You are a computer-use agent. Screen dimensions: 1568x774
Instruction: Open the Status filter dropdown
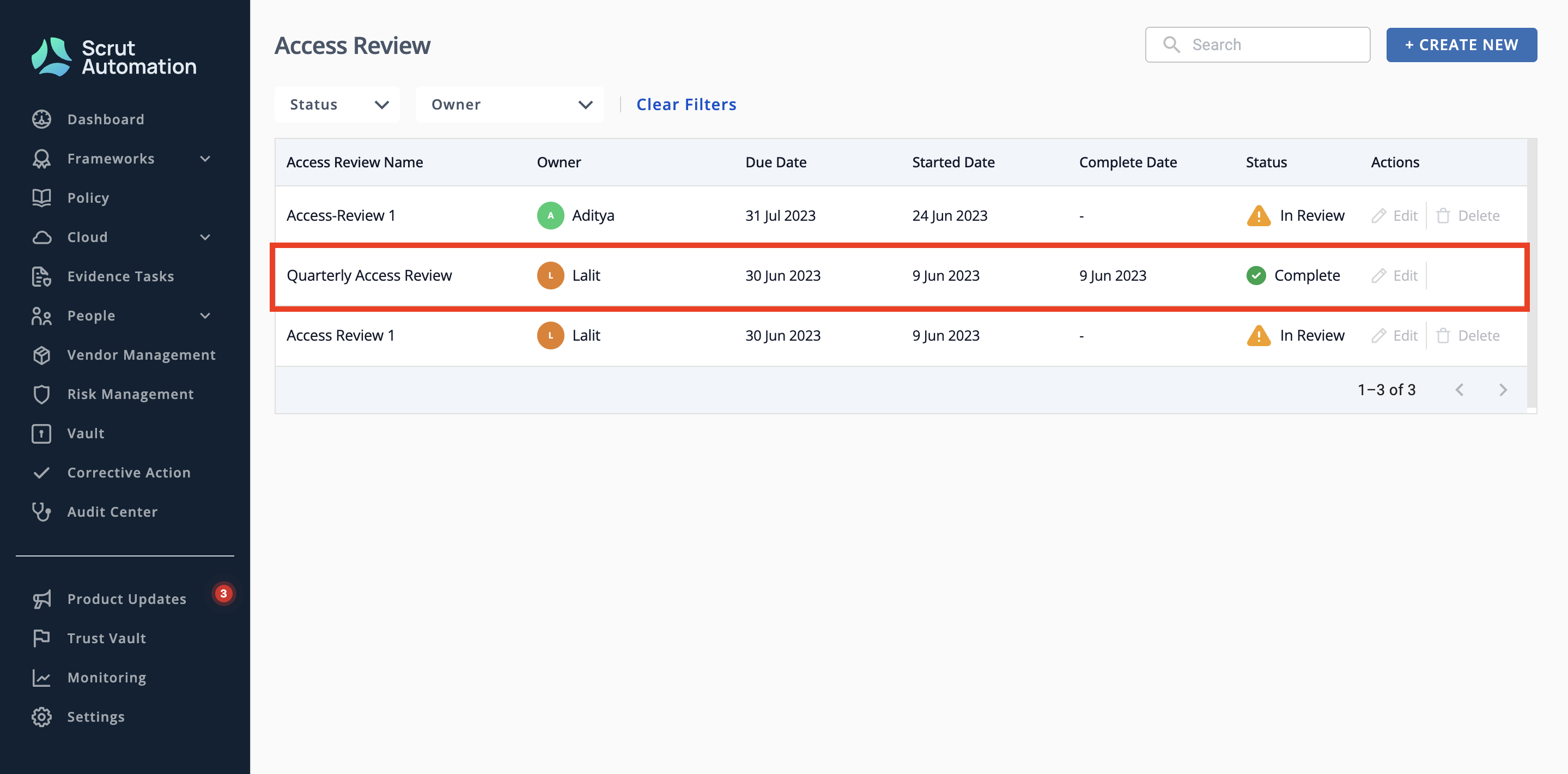coord(337,105)
